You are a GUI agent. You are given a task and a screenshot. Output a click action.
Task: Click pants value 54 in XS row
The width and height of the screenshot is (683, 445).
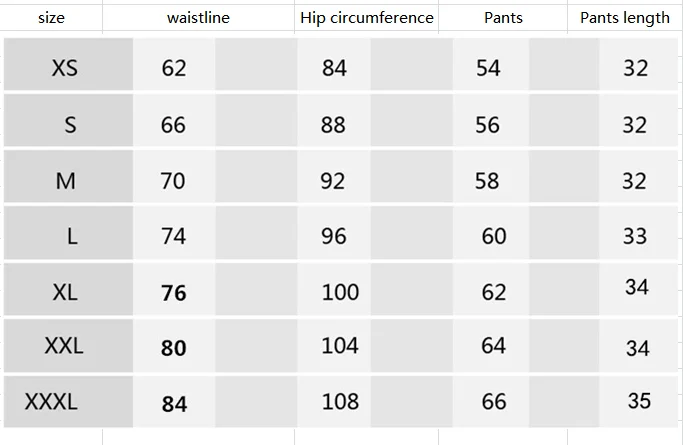pos(488,68)
